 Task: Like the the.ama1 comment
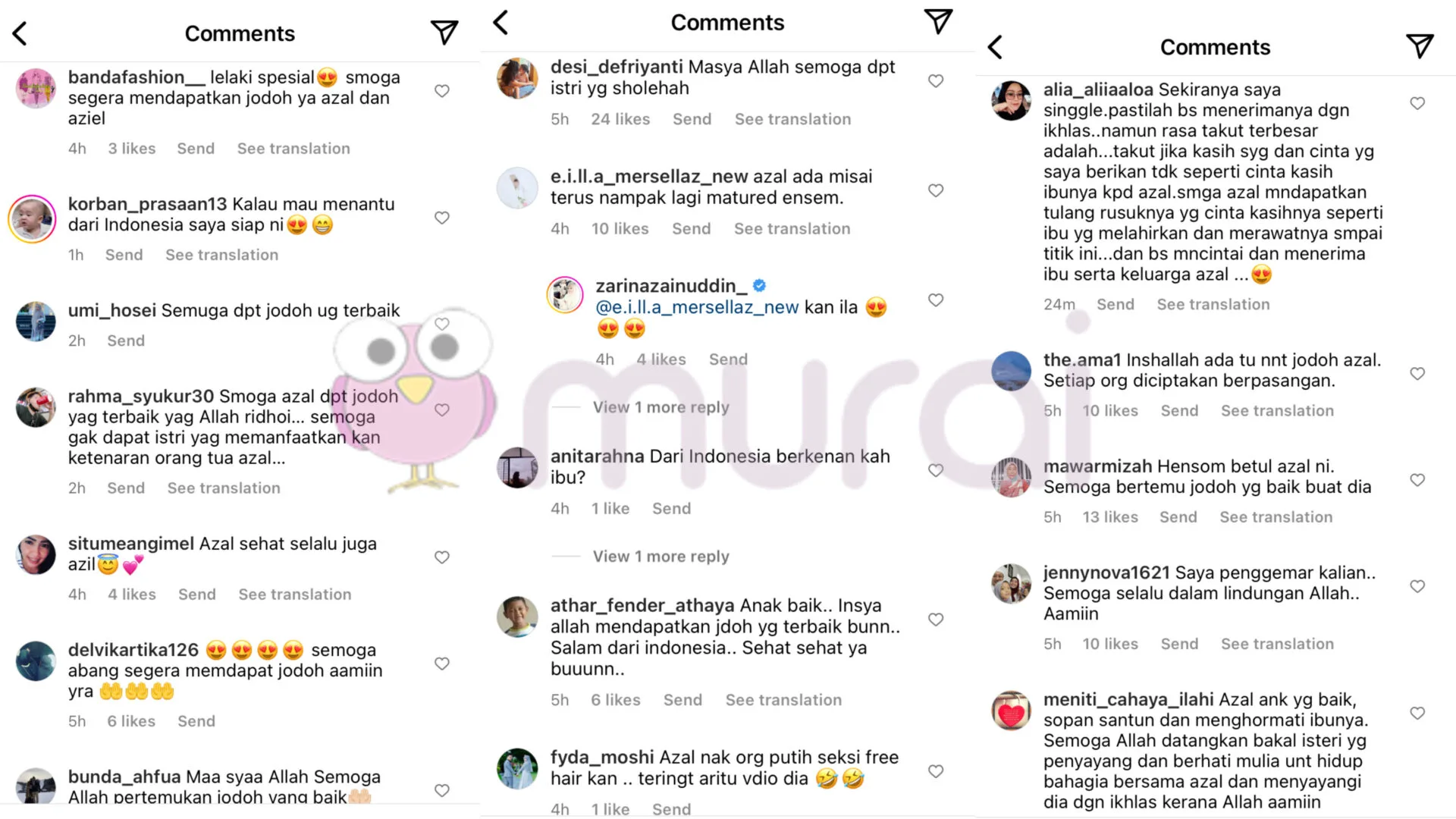pos(1417,373)
